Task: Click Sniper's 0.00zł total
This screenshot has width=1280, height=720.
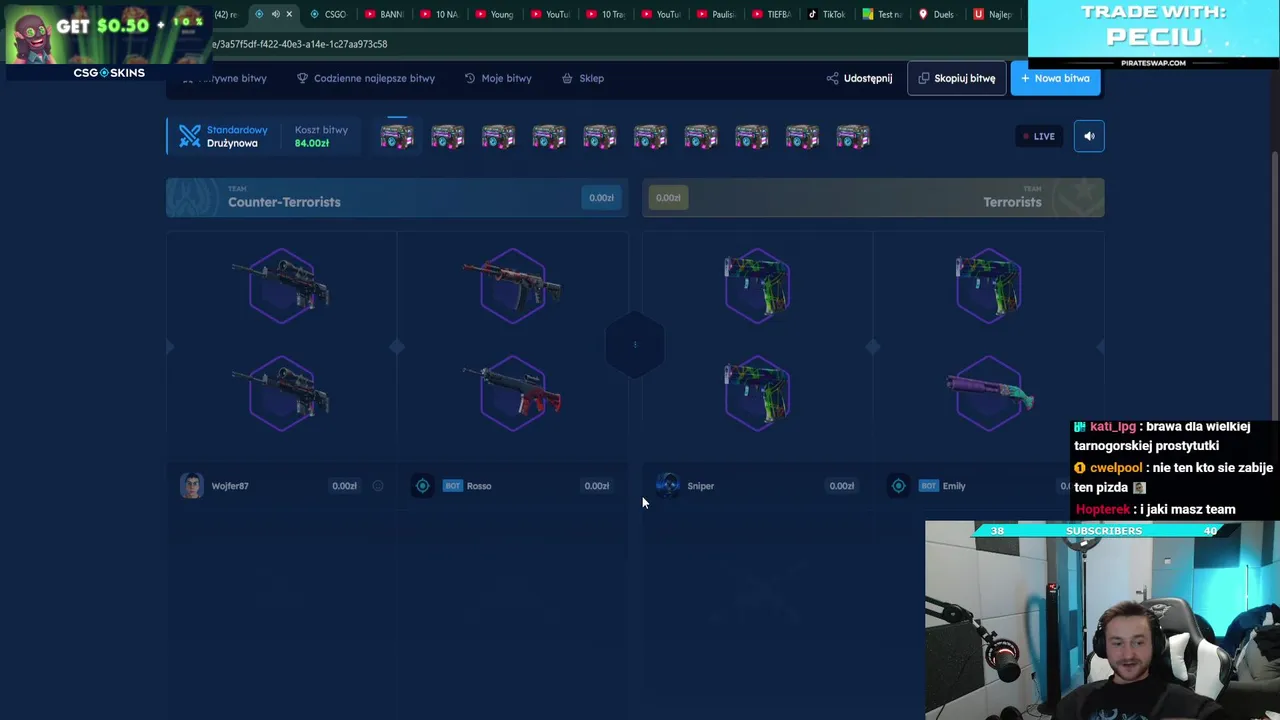Action: pos(842,486)
